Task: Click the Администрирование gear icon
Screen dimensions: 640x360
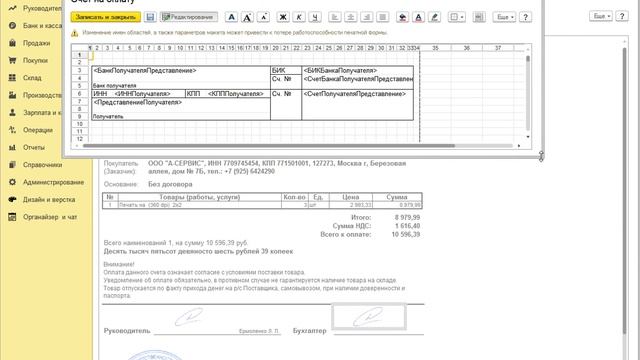Action: coord(13,182)
